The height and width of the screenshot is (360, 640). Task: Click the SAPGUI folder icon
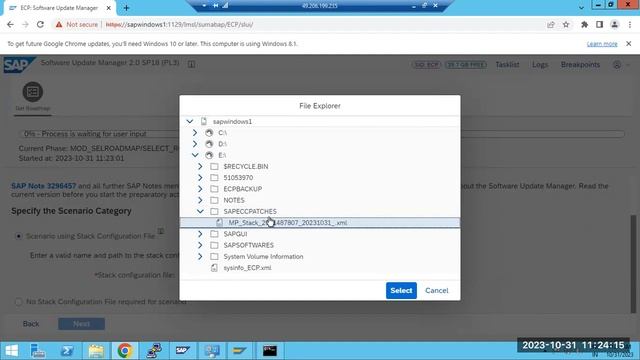point(214,234)
